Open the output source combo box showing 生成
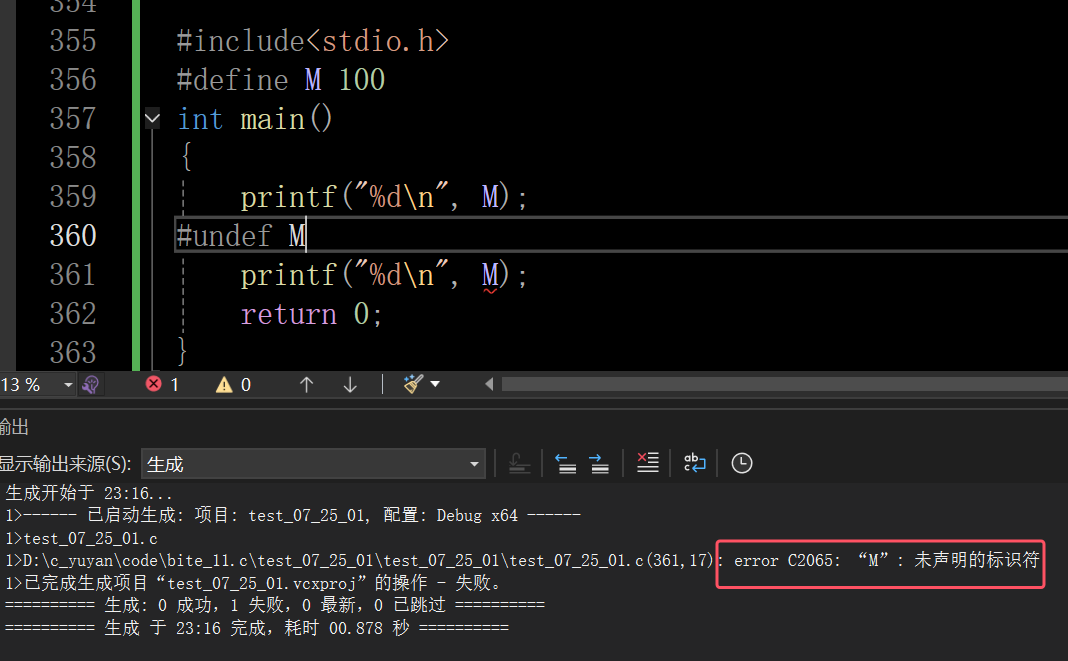This screenshot has height=661, width=1068. [313, 464]
